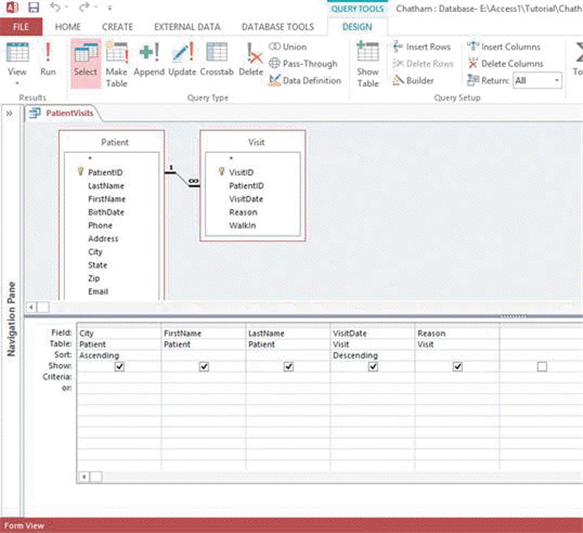Select Email in the Patient field list
This screenshot has width=583, height=533.
(x=98, y=291)
